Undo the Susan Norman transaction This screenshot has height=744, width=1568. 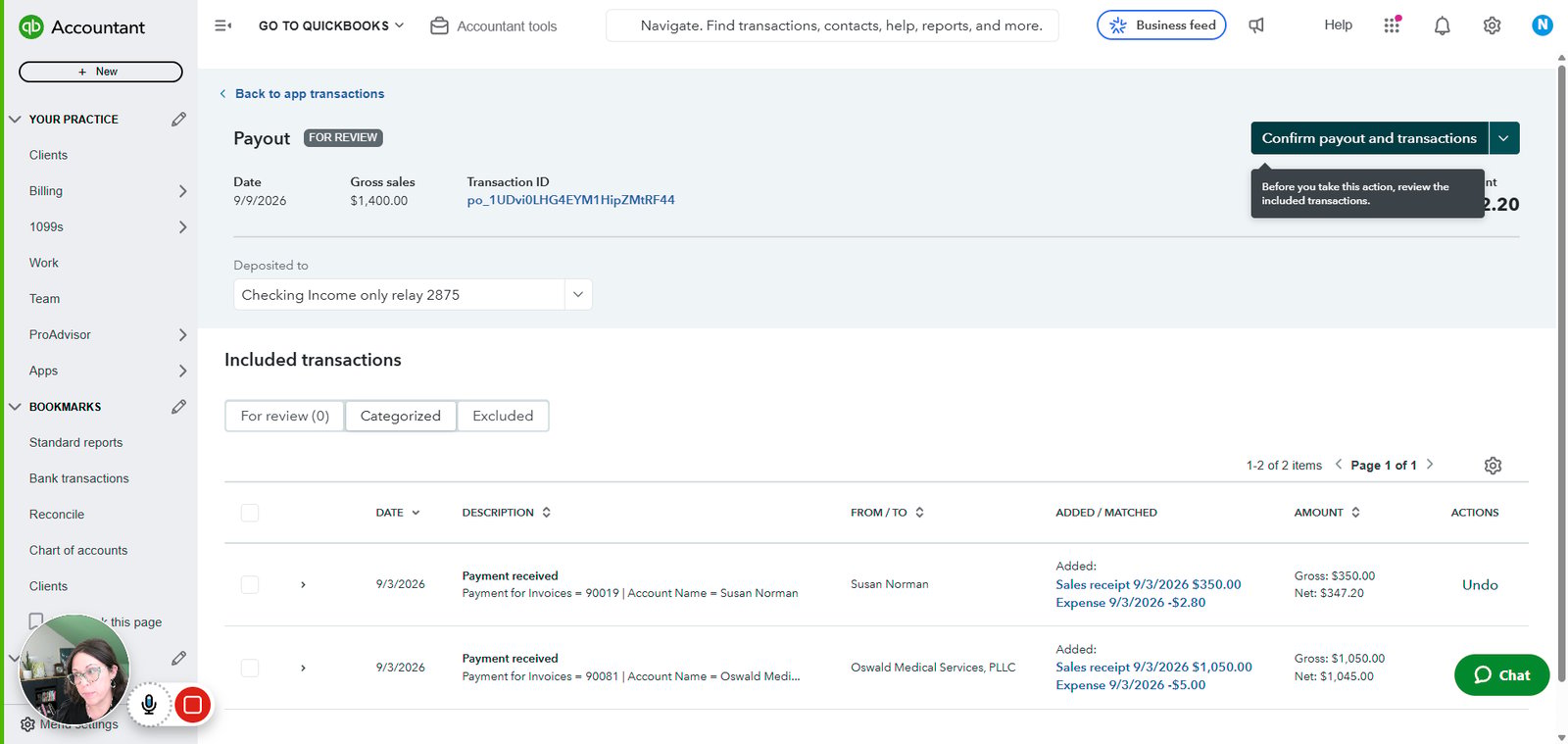click(1480, 585)
